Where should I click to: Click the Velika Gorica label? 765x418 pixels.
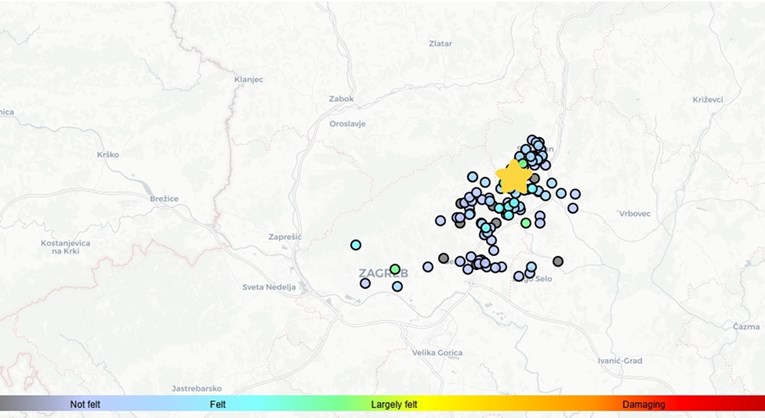[438, 352]
